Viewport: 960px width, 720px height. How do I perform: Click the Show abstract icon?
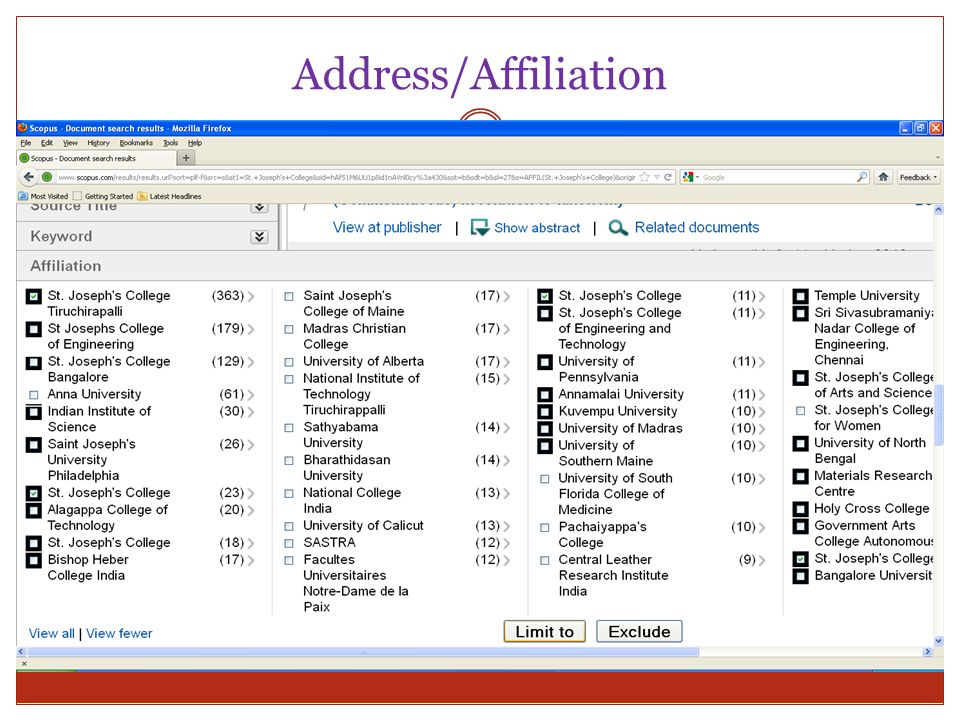click(x=479, y=228)
